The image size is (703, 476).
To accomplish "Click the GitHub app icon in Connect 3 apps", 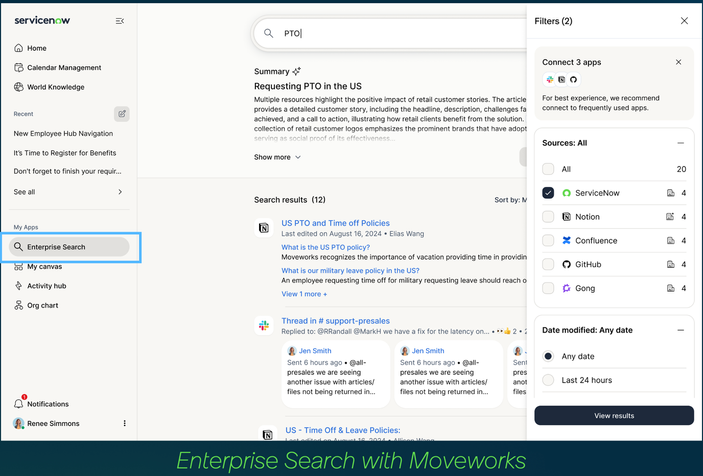I will click(x=573, y=80).
